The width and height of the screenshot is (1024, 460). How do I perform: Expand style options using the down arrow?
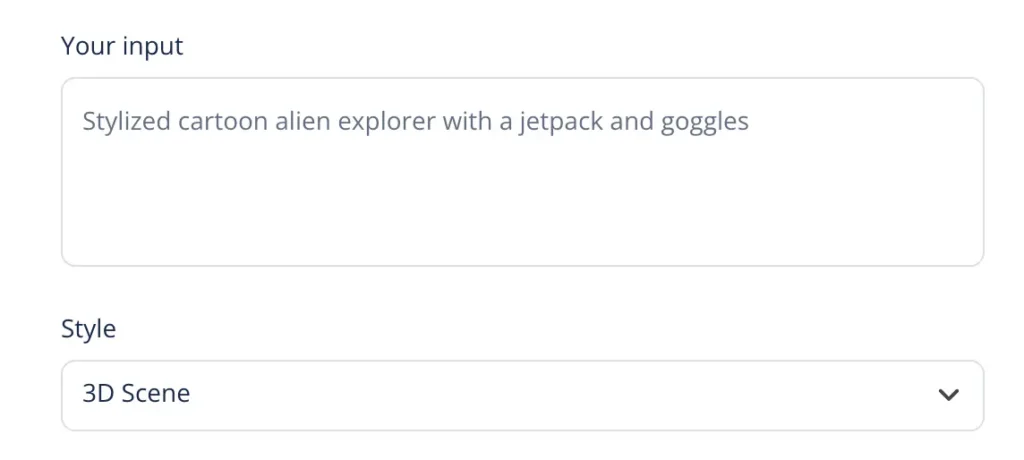coord(948,395)
